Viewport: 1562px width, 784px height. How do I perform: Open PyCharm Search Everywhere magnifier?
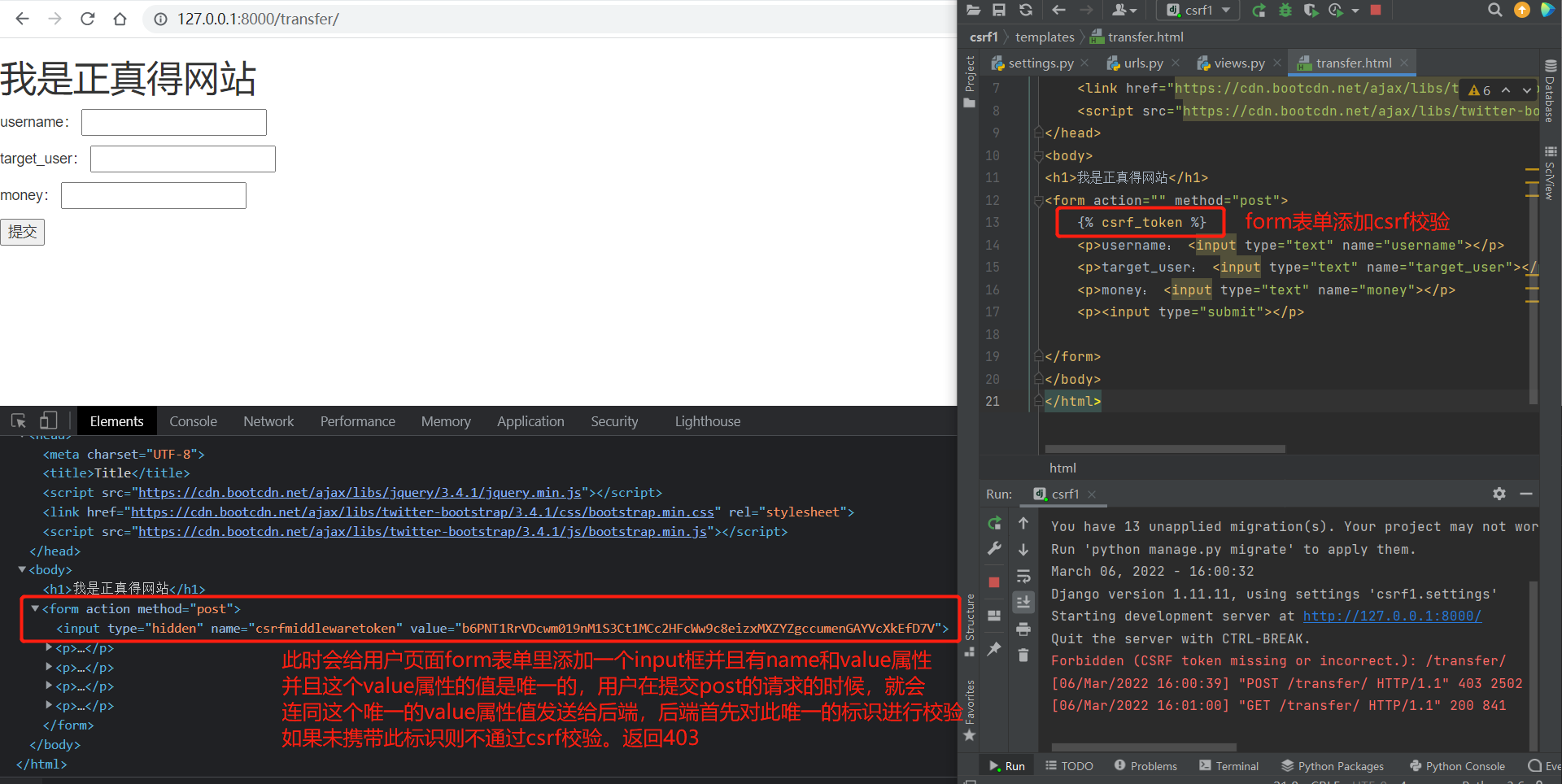click(x=1494, y=10)
